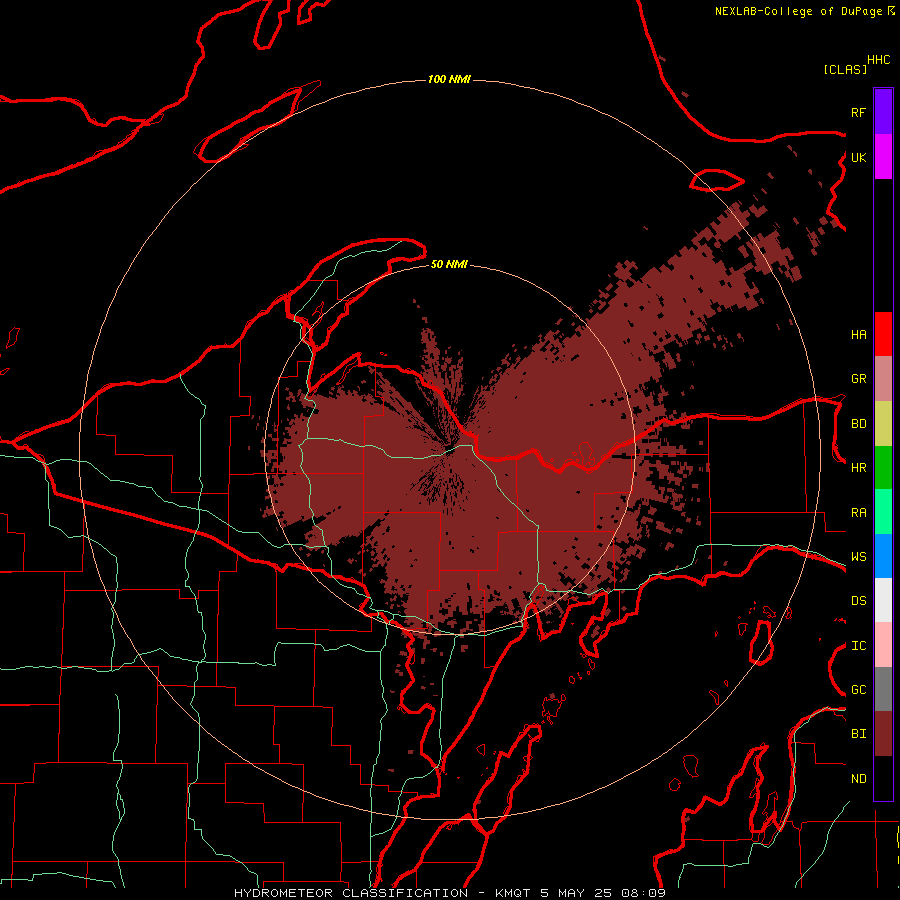Click the radar site center point
Image resolution: width=900 pixels, height=900 pixels.
tap(451, 449)
